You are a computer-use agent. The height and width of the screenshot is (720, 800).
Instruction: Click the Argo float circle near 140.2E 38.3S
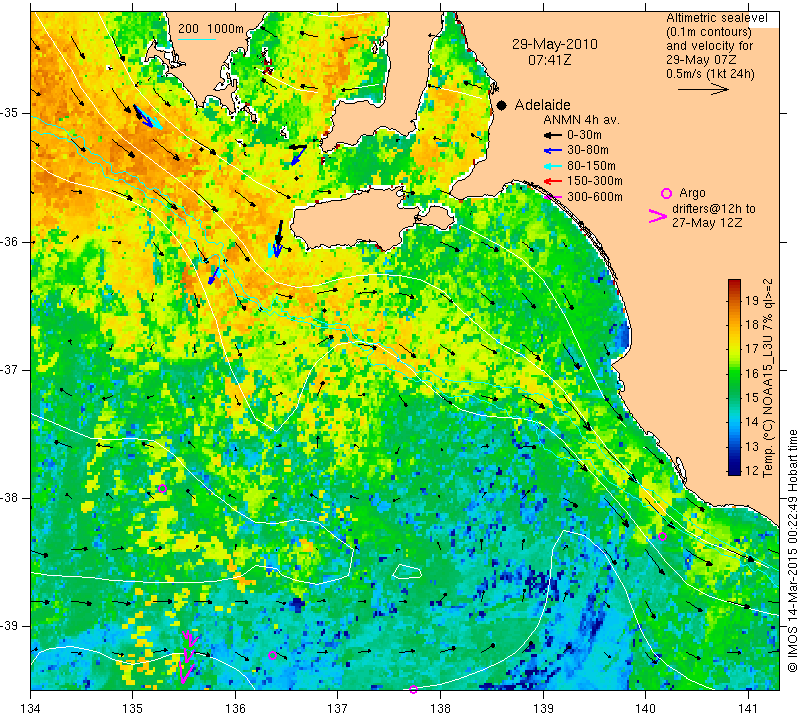[662, 536]
